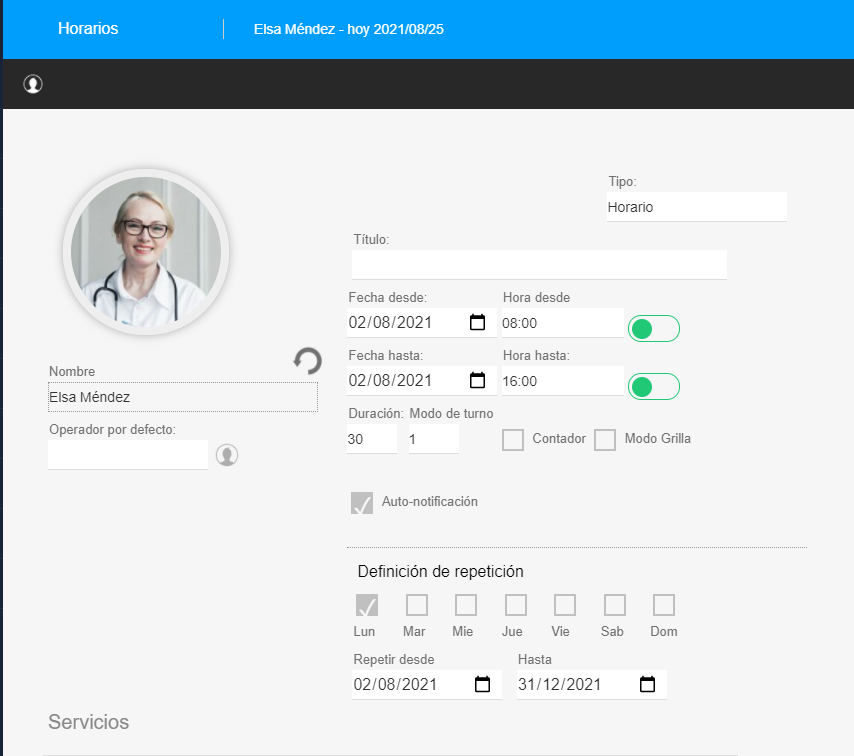Click the Horarios header title
The width and height of the screenshot is (854, 756).
click(88, 28)
